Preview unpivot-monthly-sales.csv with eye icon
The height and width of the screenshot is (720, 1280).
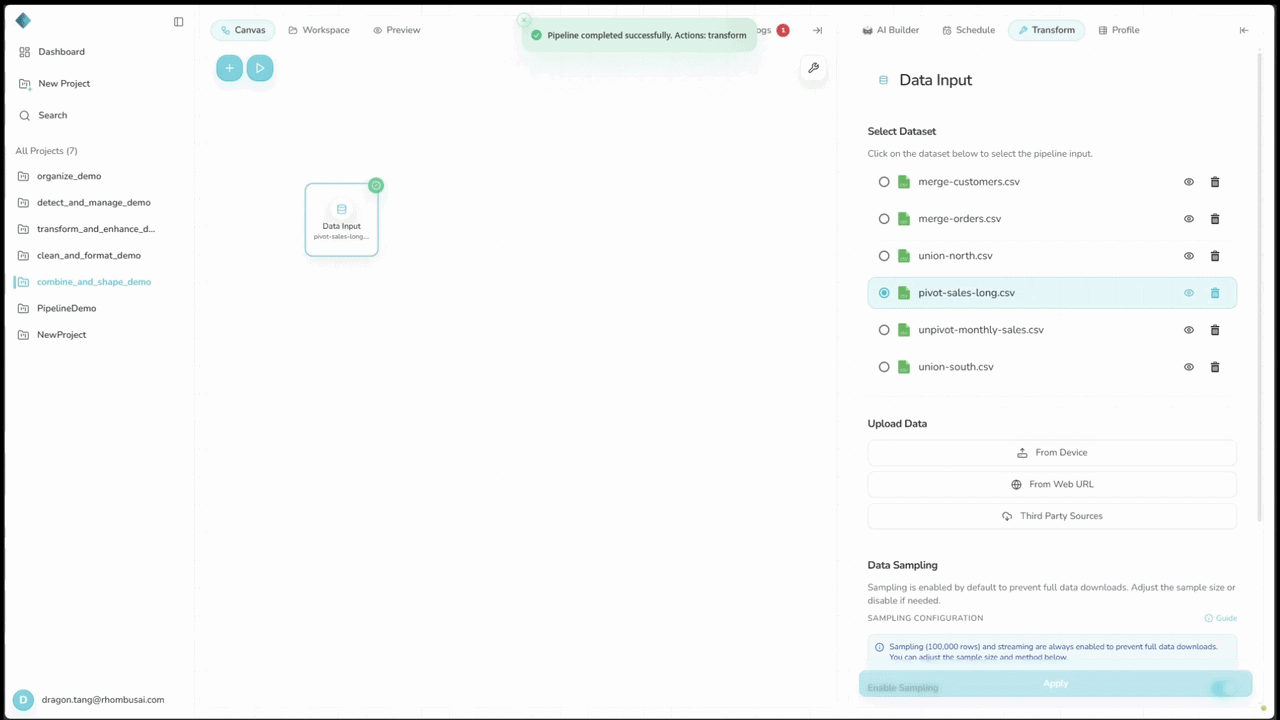(1189, 330)
